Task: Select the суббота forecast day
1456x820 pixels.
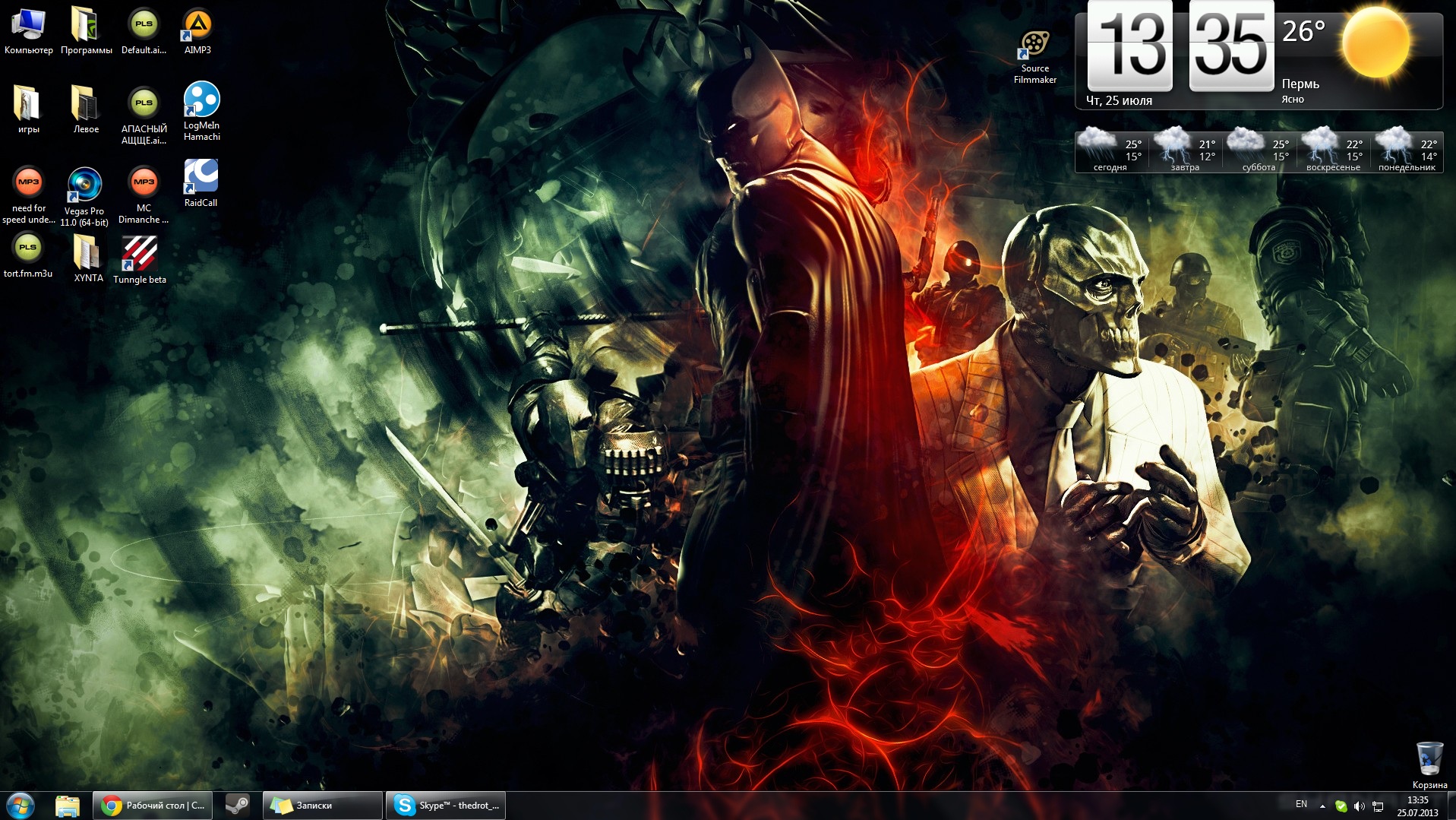Action: click(x=1259, y=150)
